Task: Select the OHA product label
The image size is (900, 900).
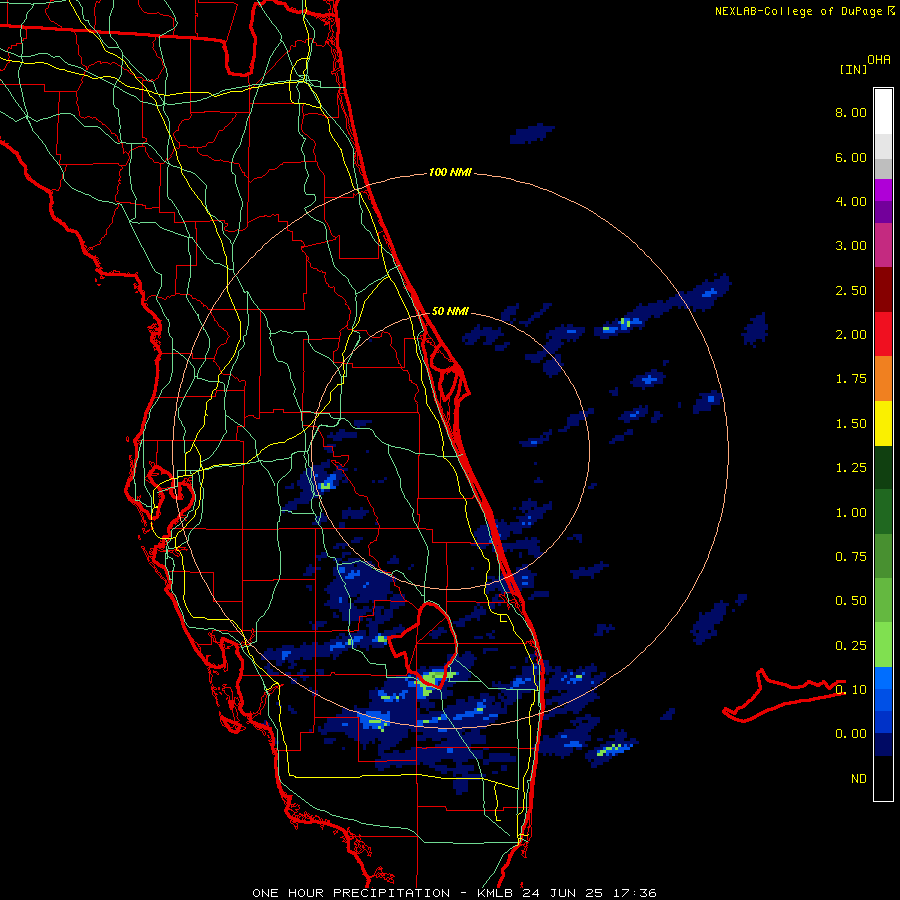Action: (x=879, y=59)
